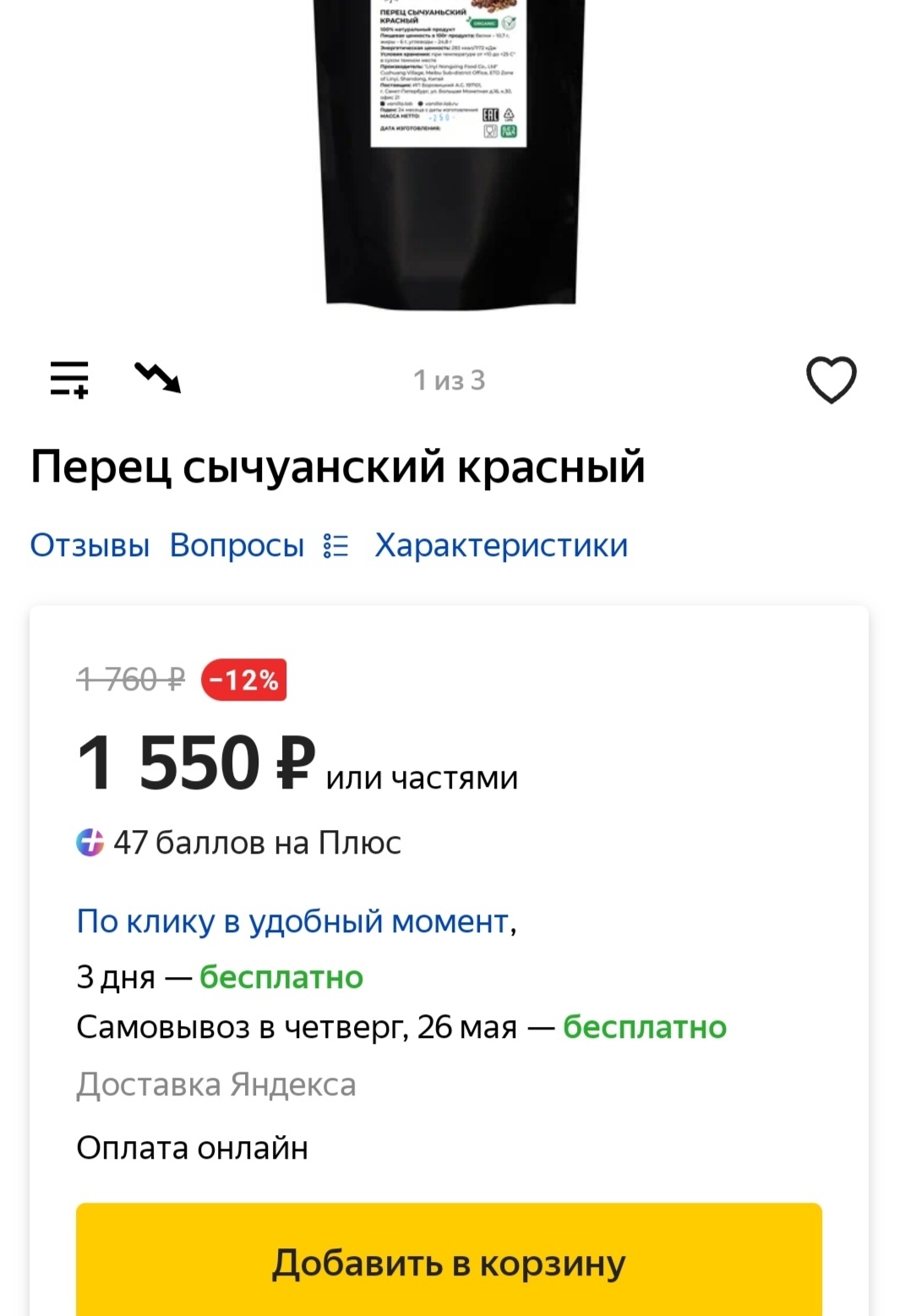Select 'По клику в удобный момент' delivery link
This screenshot has width=905, height=1316.
point(293,921)
